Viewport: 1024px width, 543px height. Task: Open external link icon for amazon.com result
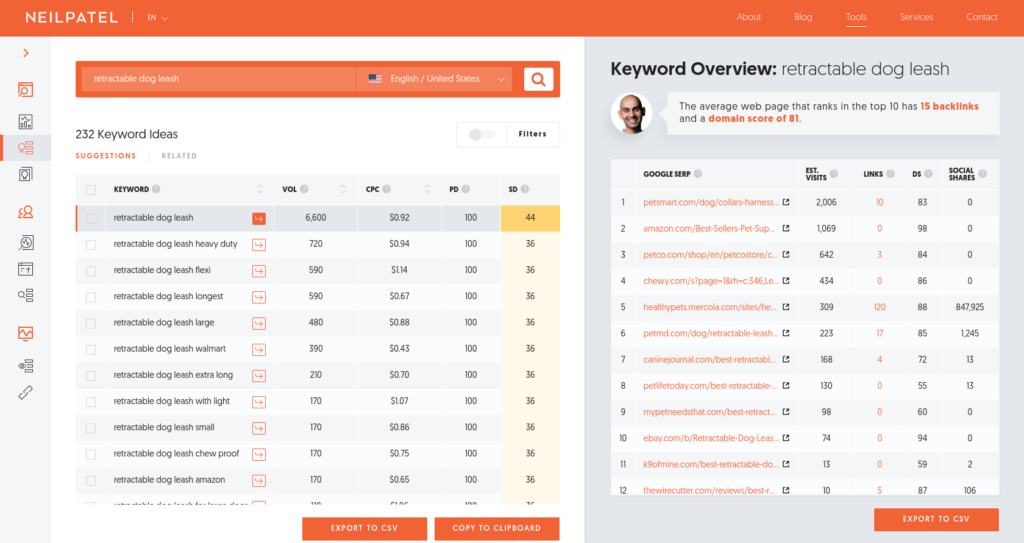click(786, 229)
